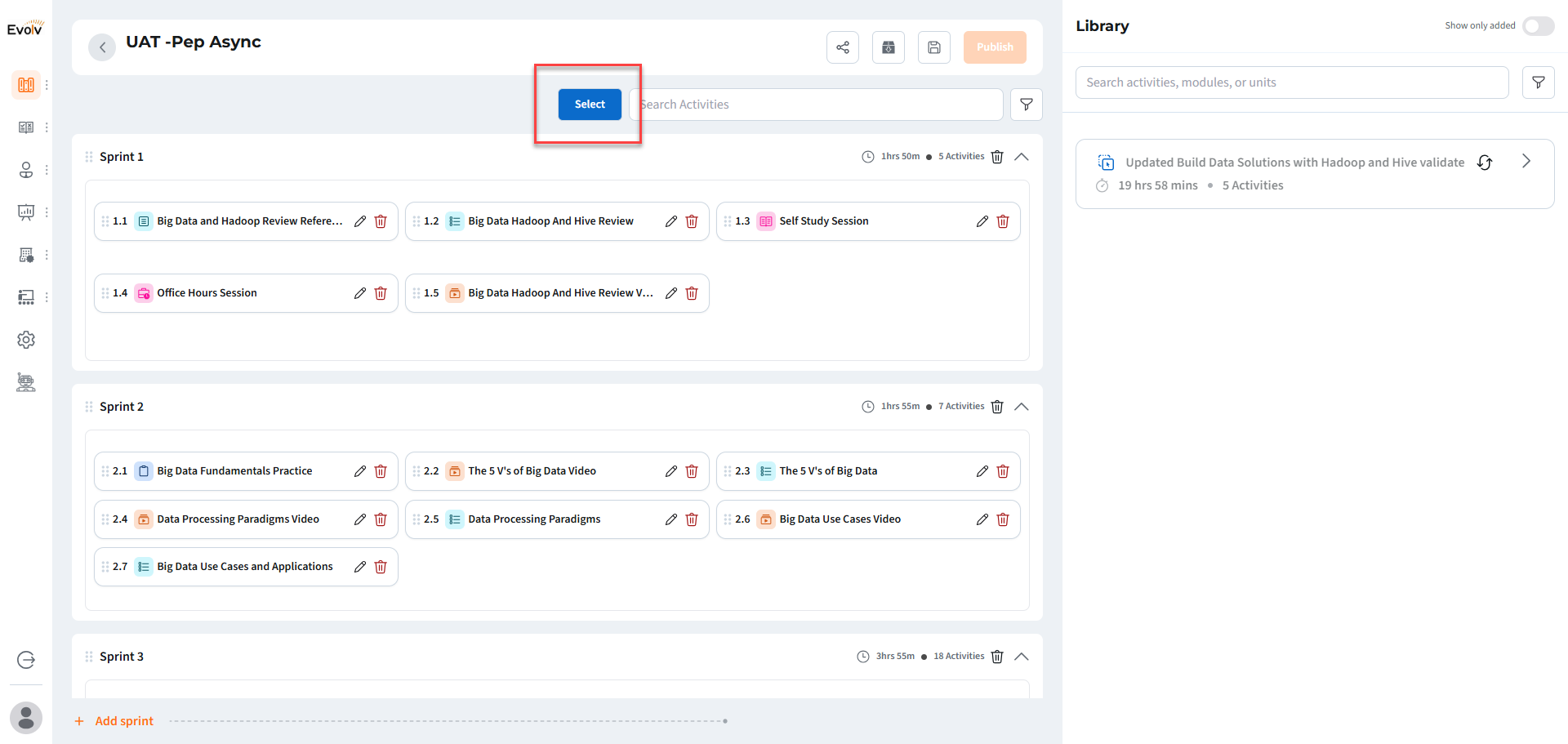Click the blue Select button
Viewport: 1568px width, 744px height.
pos(590,105)
